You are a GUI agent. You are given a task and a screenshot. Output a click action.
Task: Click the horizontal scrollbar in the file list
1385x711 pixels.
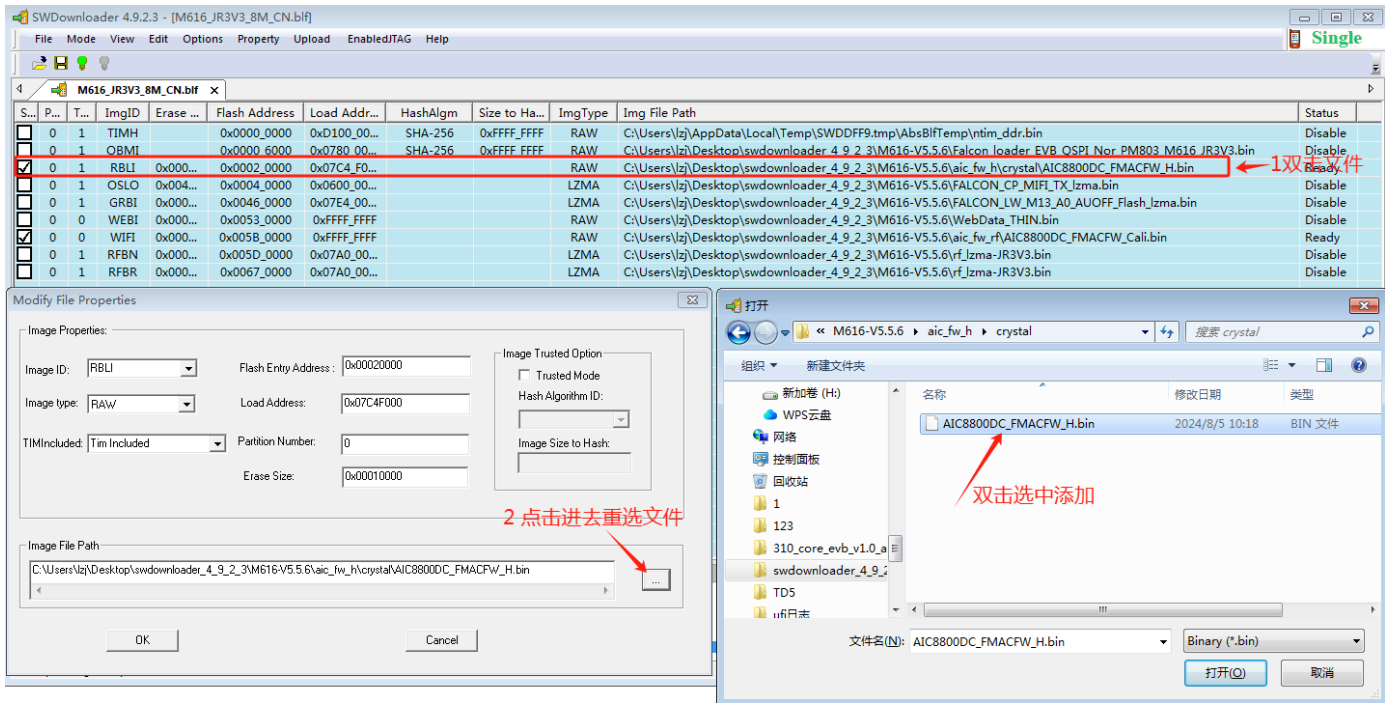pyautogui.click(x=1102, y=610)
